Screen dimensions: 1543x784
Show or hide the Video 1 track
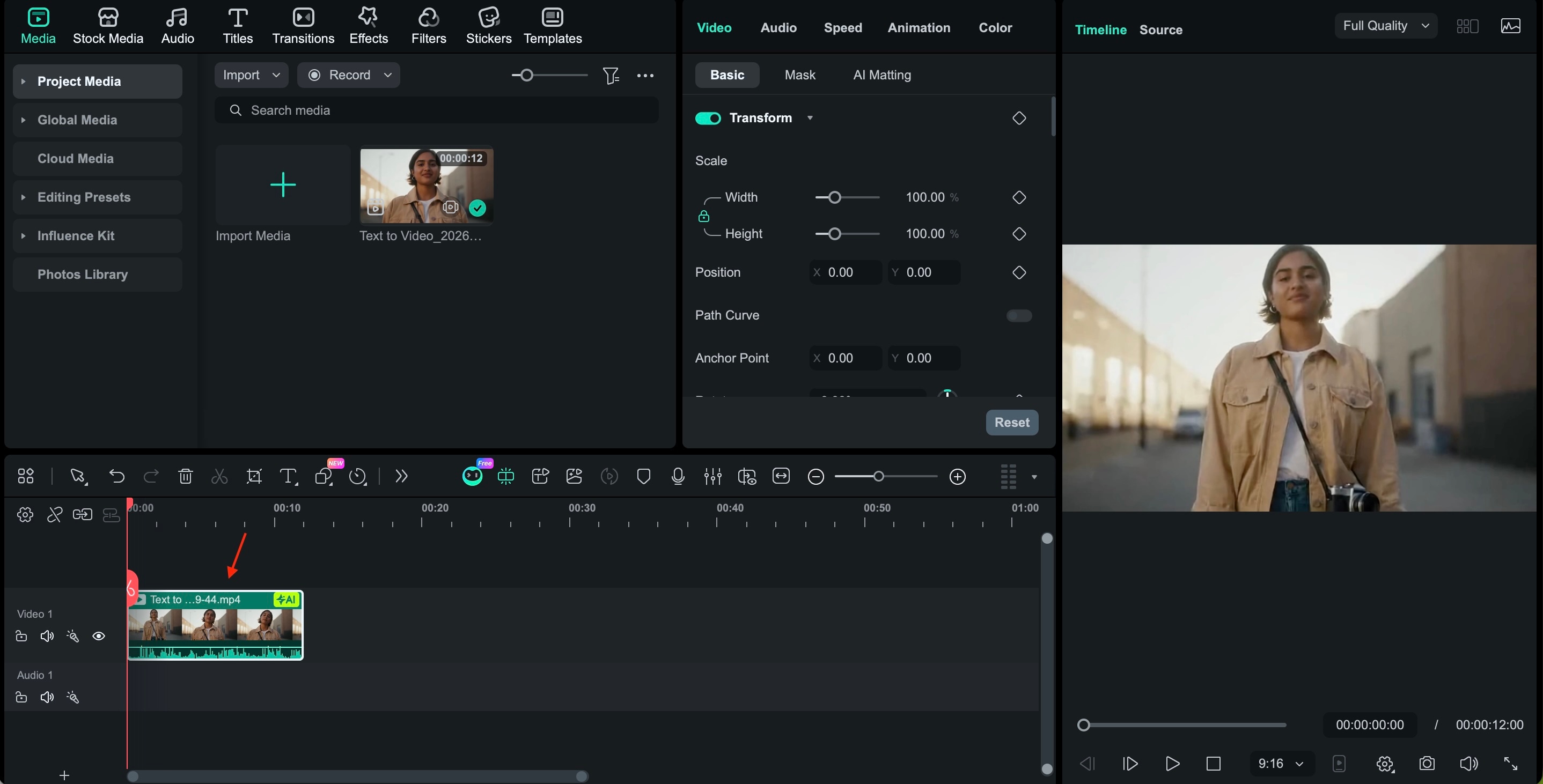[98, 636]
